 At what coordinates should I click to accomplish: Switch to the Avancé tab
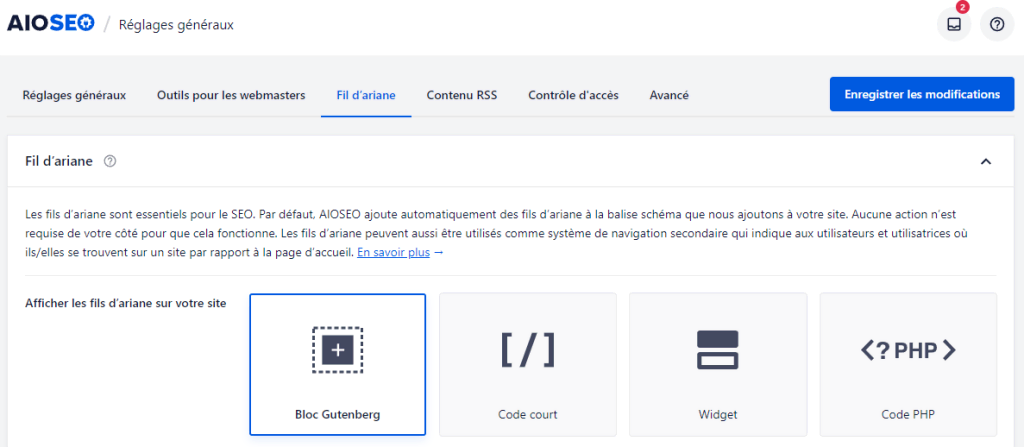669,95
